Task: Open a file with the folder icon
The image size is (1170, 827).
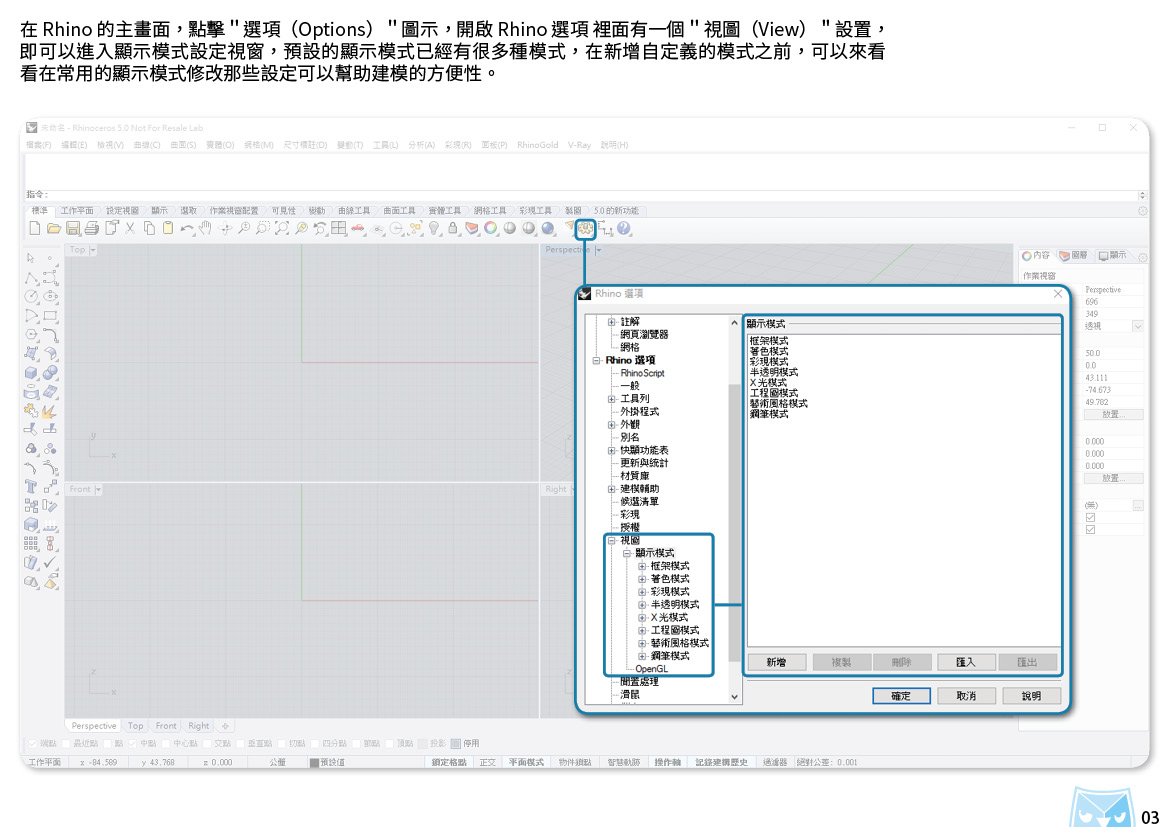Action: pyautogui.click(x=54, y=228)
